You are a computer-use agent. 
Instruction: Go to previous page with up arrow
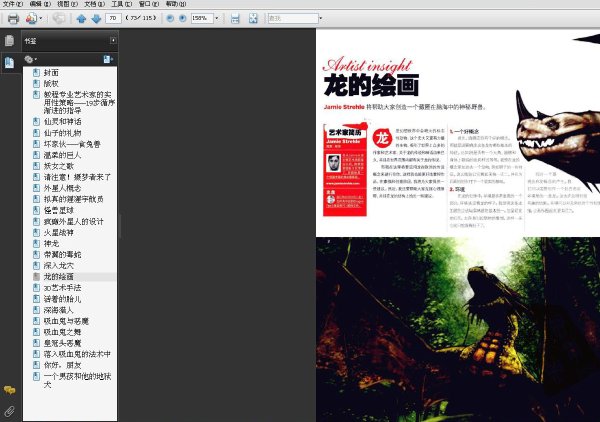pyautogui.click(x=81, y=18)
